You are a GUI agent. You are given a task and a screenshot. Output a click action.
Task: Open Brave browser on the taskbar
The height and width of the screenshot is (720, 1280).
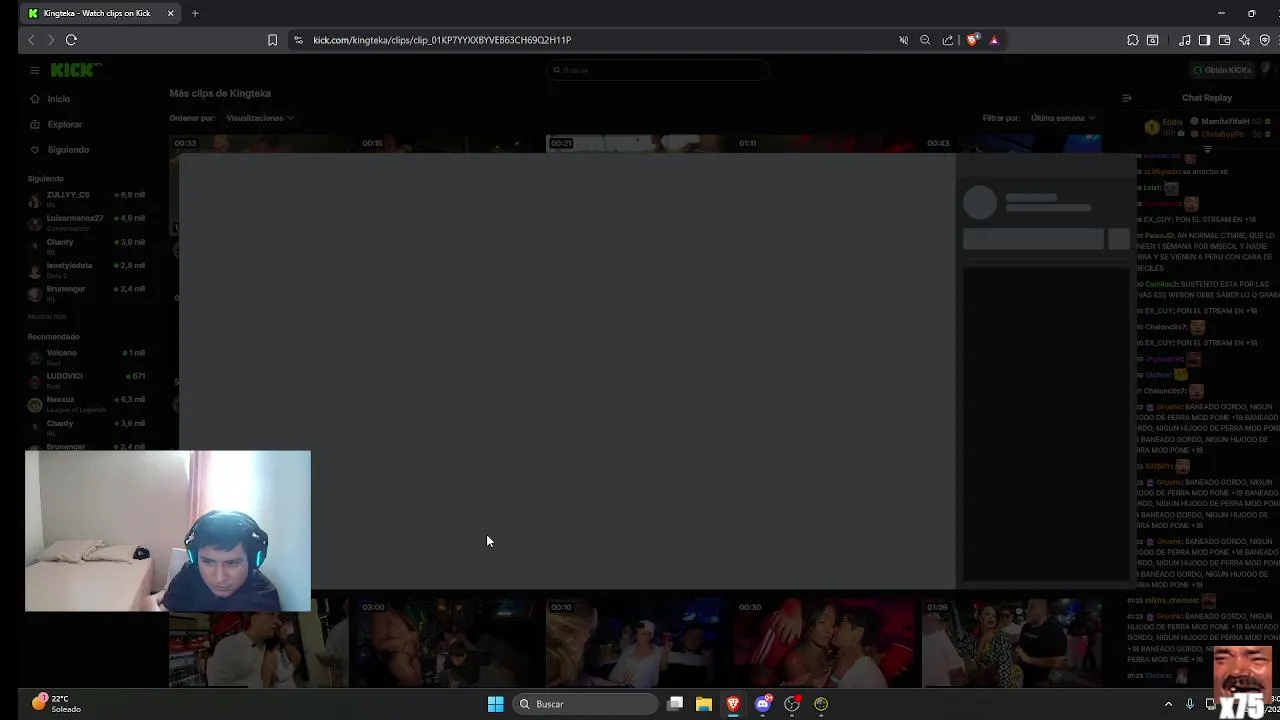click(x=733, y=704)
